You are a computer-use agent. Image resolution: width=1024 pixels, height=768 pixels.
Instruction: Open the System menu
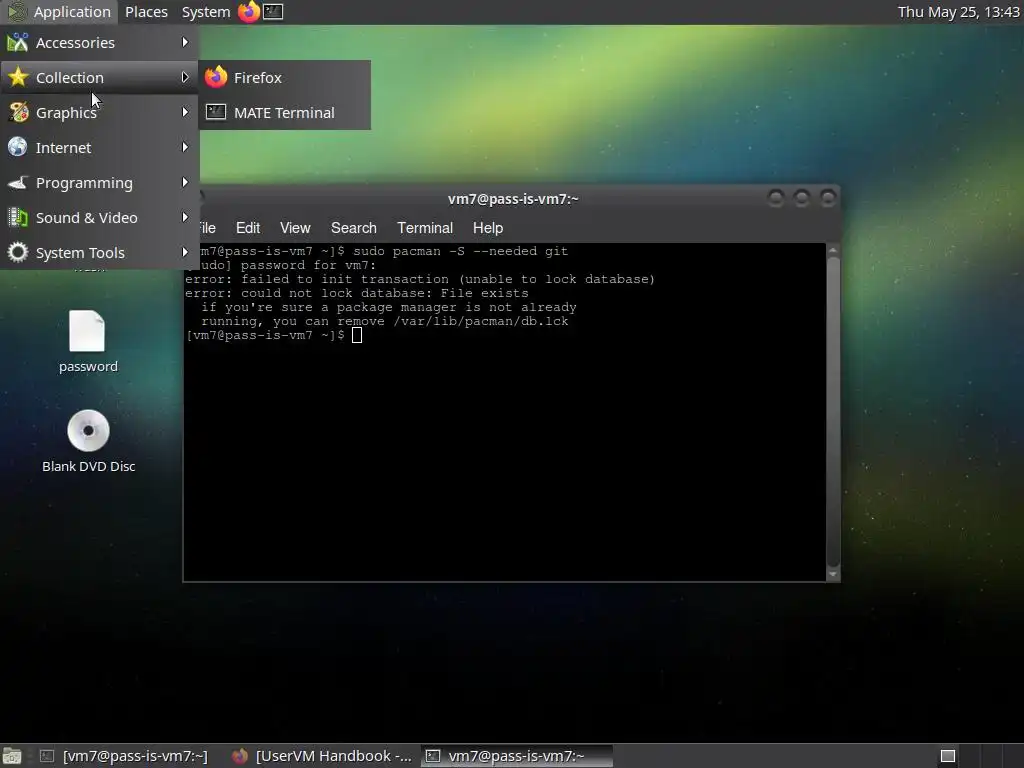pyautogui.click(x=206, y=12)
